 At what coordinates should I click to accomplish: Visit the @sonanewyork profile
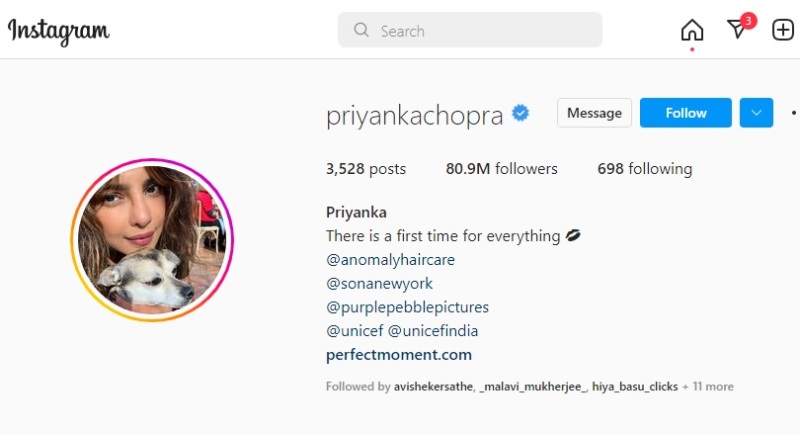coord(379,284)
